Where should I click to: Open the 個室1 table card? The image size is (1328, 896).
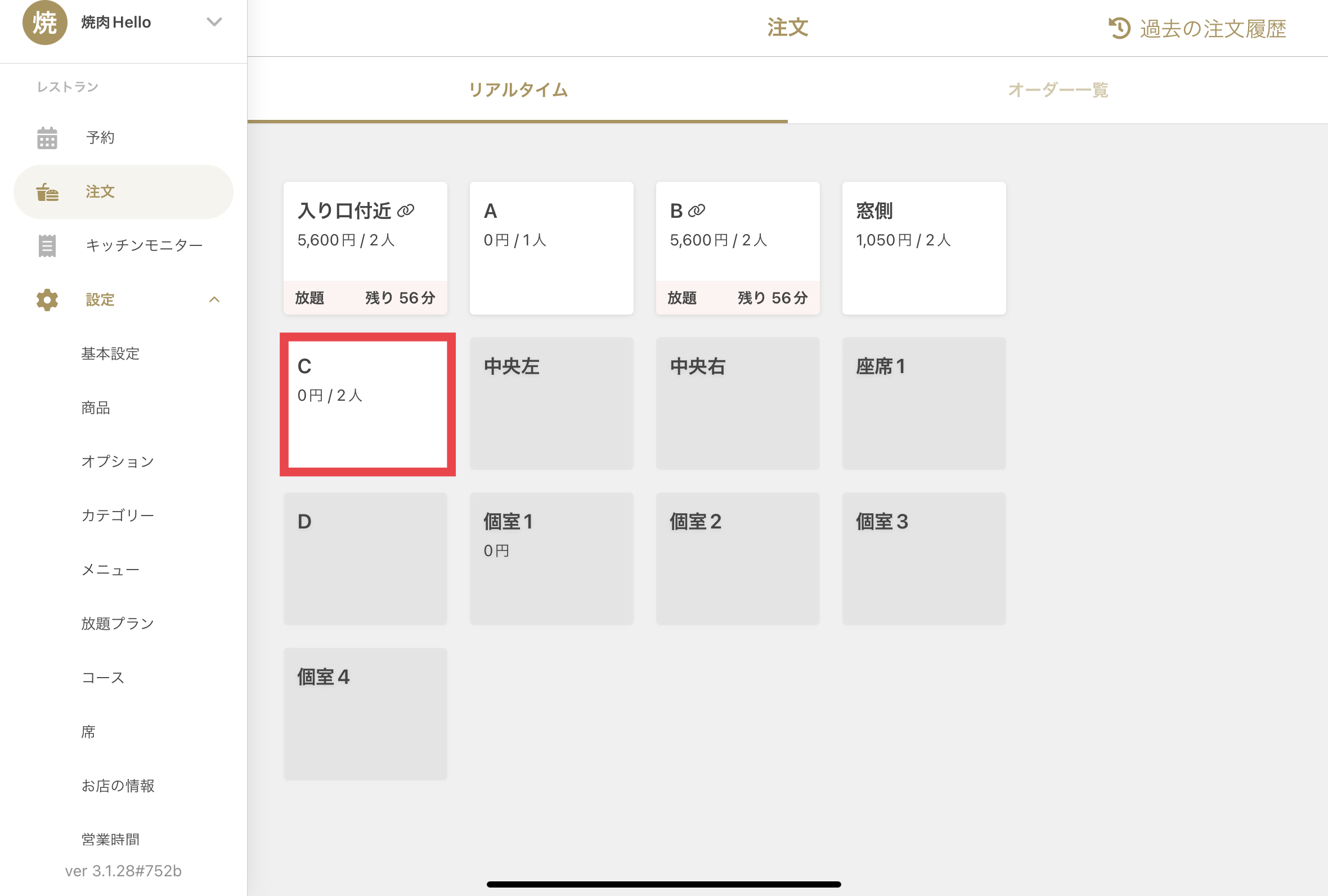click(552, 559)
